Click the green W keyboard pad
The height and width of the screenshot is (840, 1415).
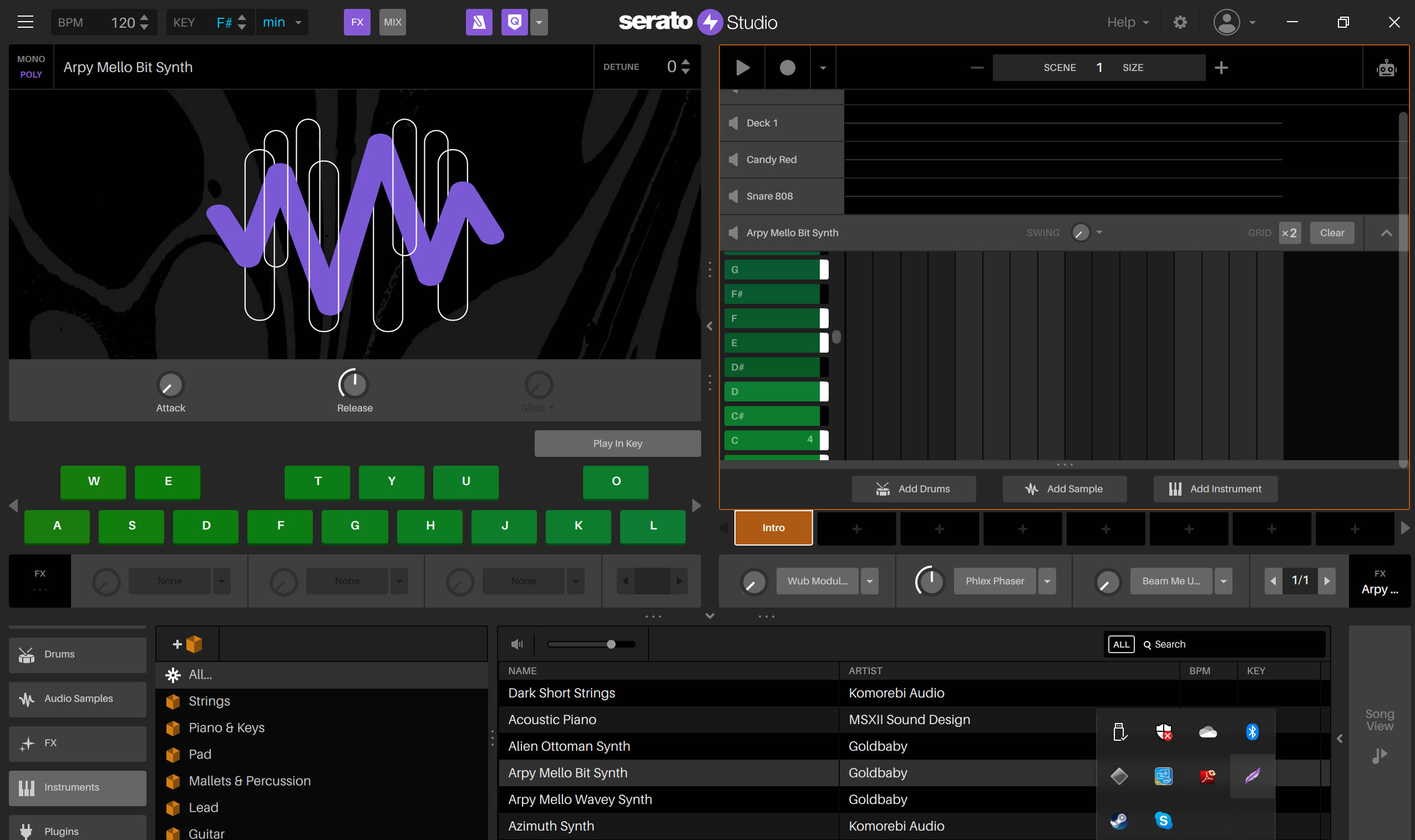[x=93, y=482]
